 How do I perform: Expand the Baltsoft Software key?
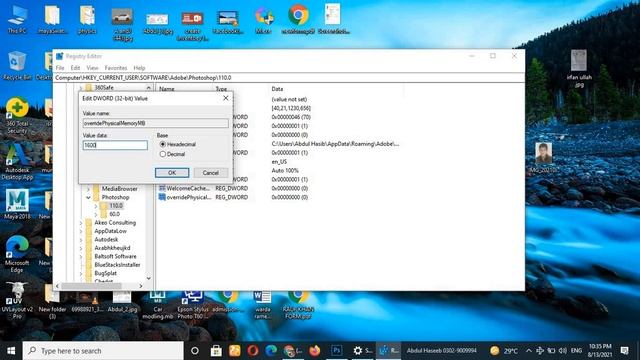(x=81, y=256)
